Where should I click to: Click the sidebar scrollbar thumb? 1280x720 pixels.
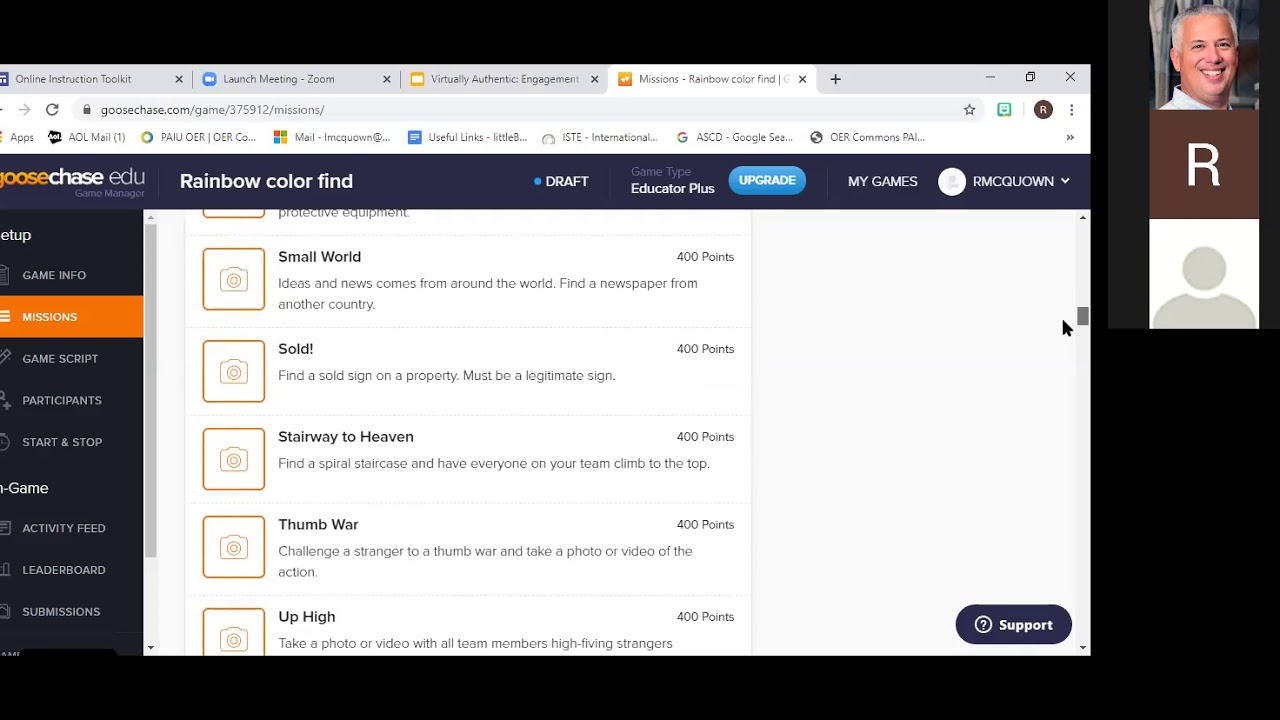(x=151, y=390)
